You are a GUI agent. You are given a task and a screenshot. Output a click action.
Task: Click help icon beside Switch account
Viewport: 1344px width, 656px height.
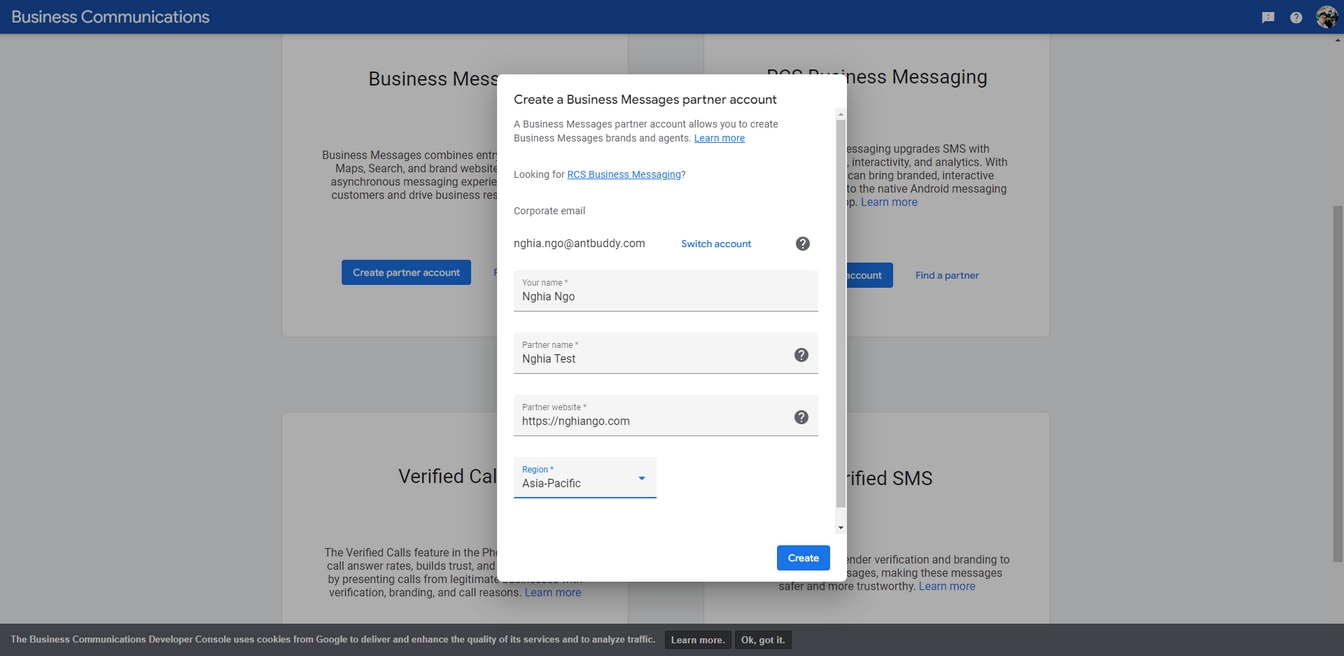point(802,244)
